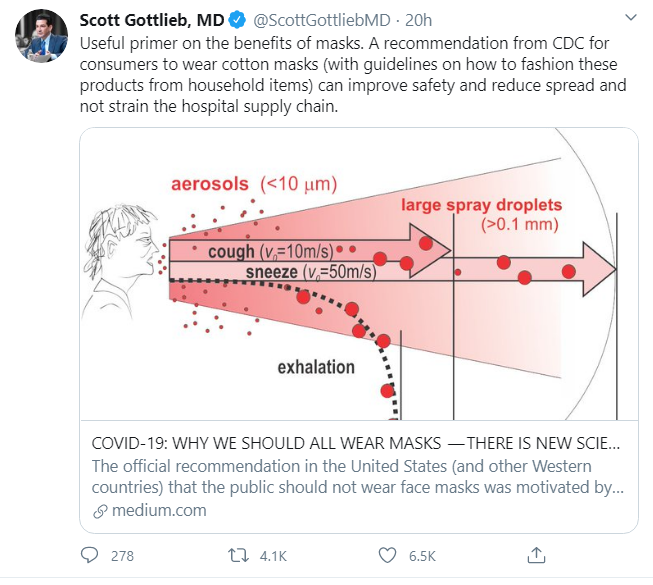Click the sketched coughing face in diagram

pyautogui.click(x=121, y=260)
